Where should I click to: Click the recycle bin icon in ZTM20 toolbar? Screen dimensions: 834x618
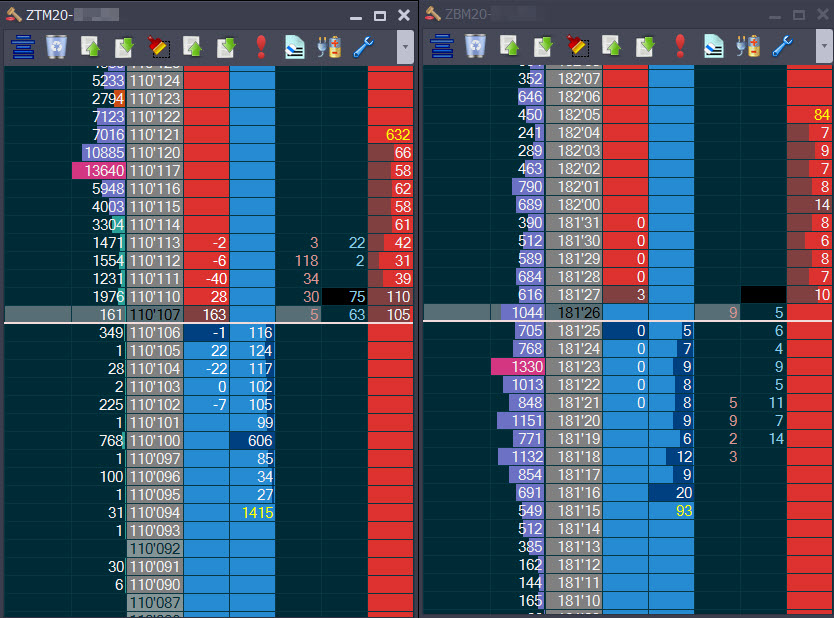57,46
